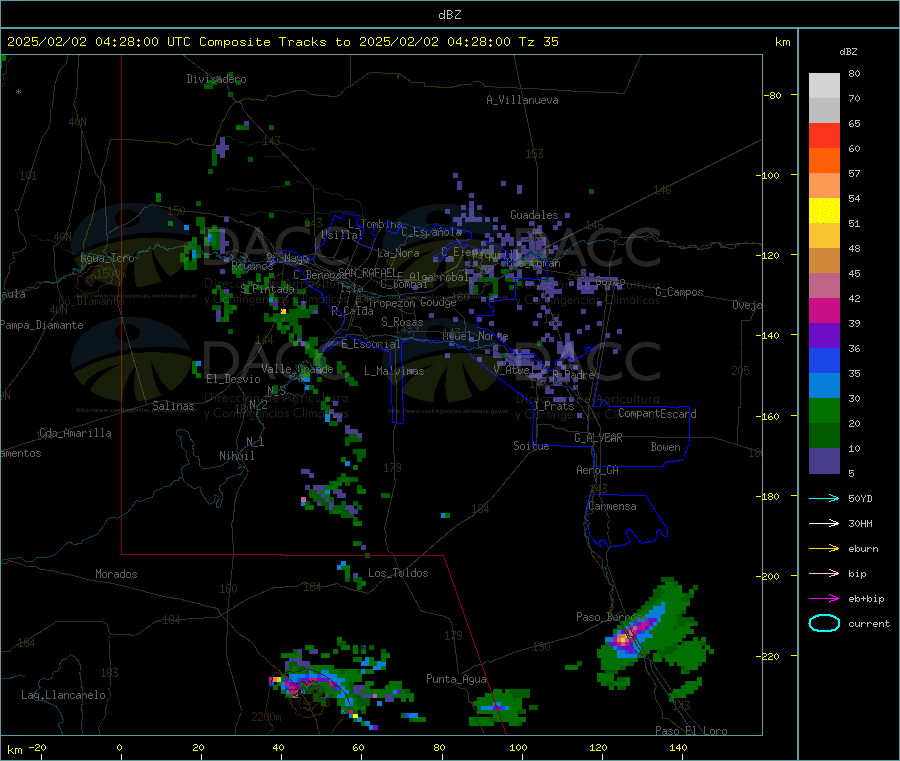900x761 pixels.
Task: Click the Nihuil map label
Action: click(236, 456)
